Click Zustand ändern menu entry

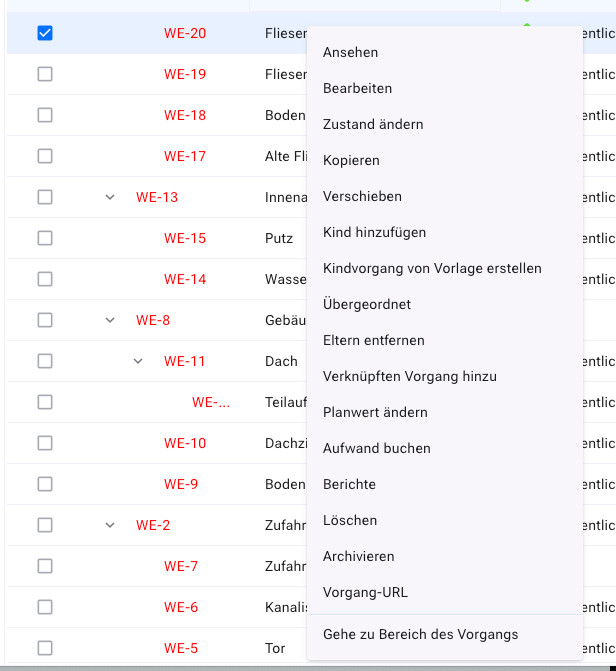coord(373,124)
